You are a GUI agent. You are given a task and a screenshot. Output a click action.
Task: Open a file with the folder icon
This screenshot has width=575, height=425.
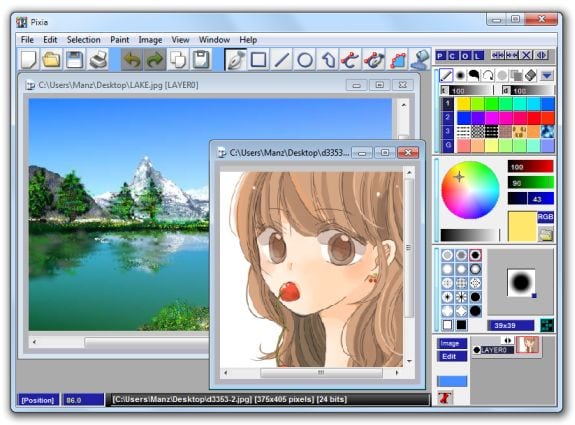(51, 60)
